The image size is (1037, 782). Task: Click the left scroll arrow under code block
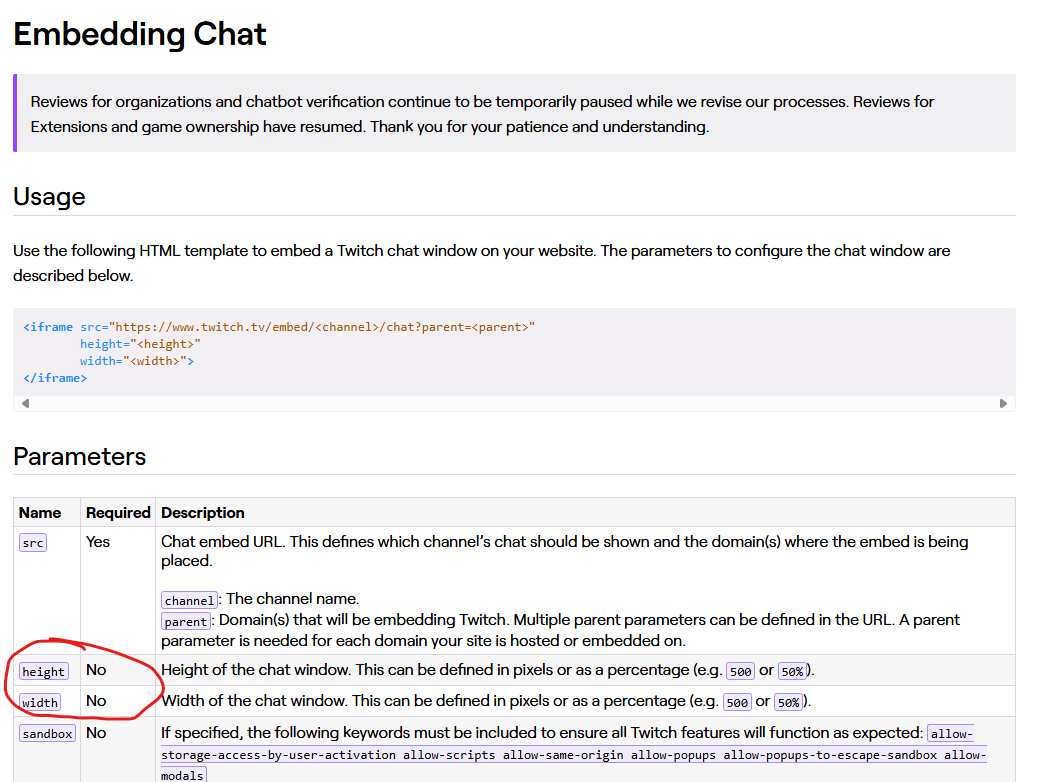pos(25,404)
